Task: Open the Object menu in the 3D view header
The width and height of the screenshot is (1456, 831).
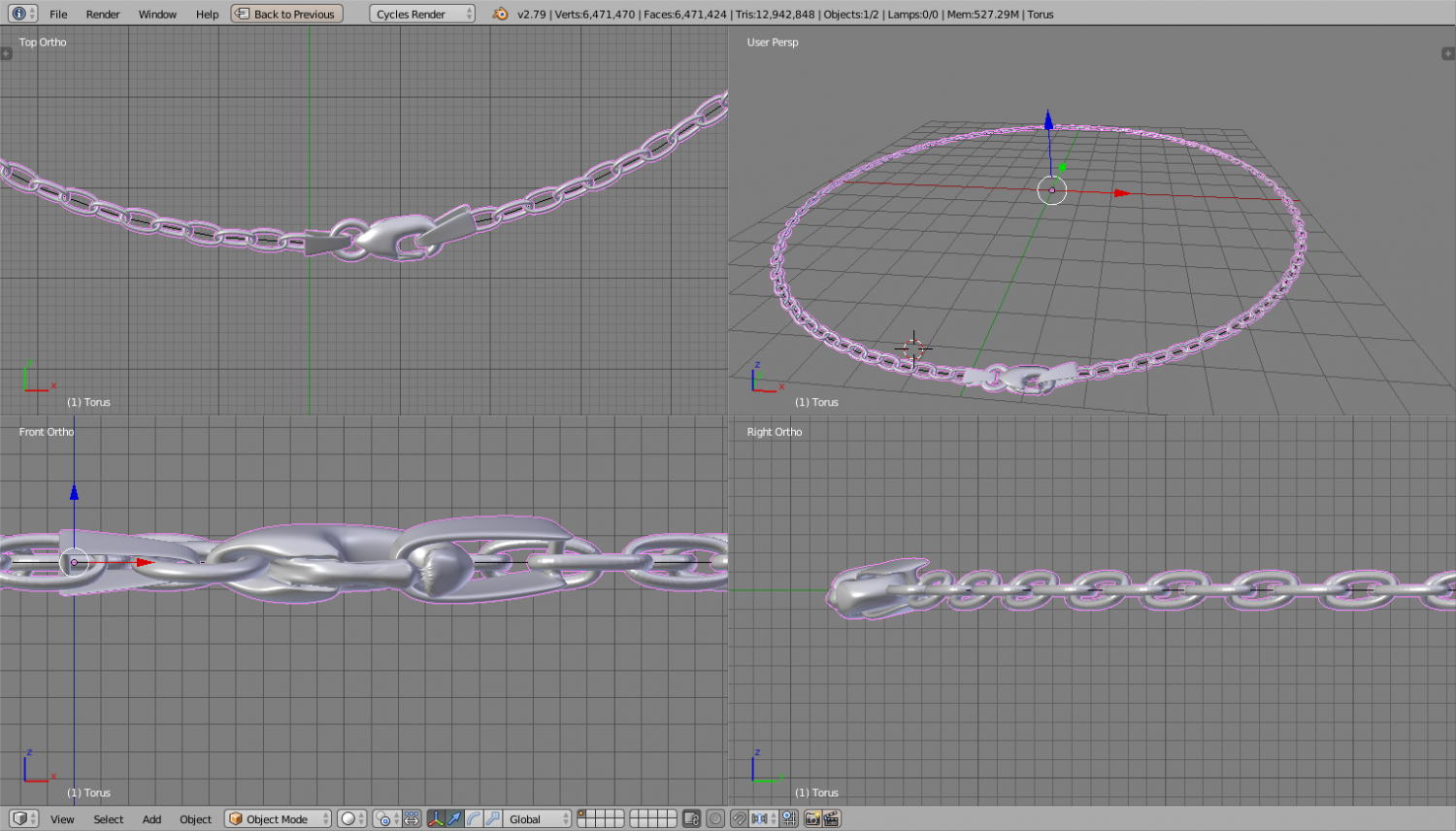Action: [195, 818]
